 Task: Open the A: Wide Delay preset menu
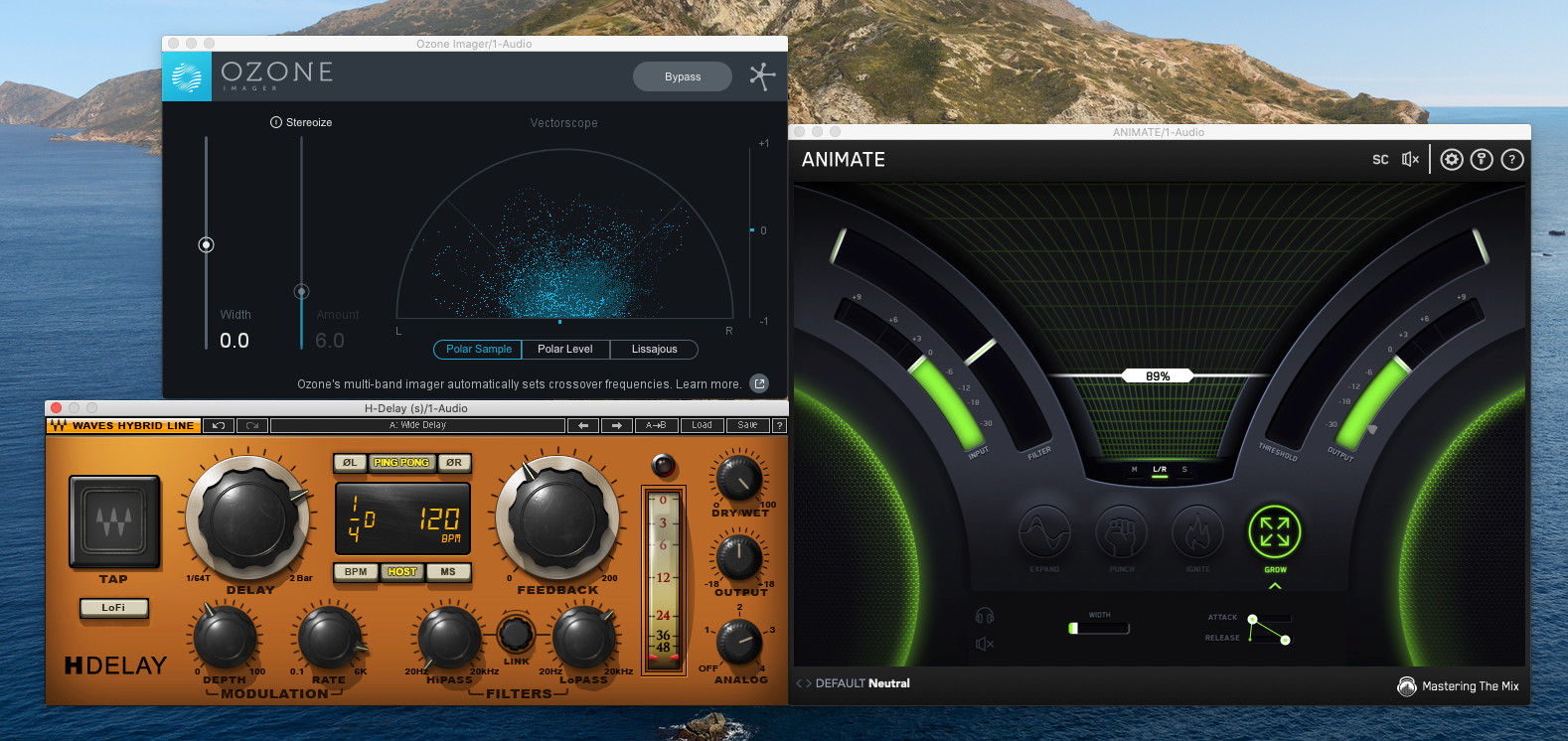pyautogui.click(x=417, y=425)
